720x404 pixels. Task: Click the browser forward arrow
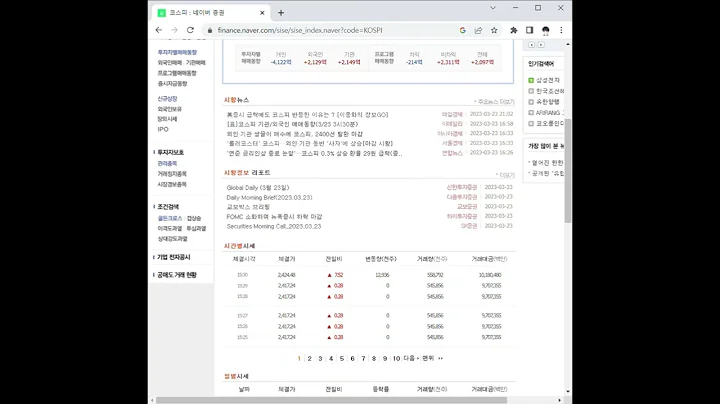(174, 30)
